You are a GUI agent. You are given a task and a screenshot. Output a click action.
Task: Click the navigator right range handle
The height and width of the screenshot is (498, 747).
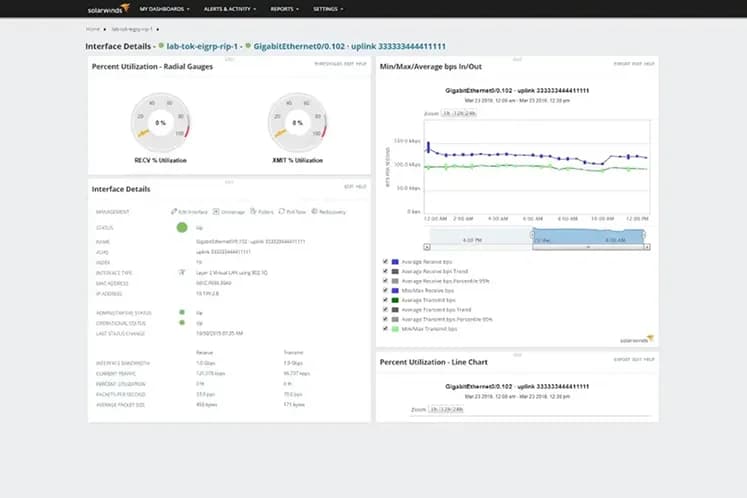[644, 235]
